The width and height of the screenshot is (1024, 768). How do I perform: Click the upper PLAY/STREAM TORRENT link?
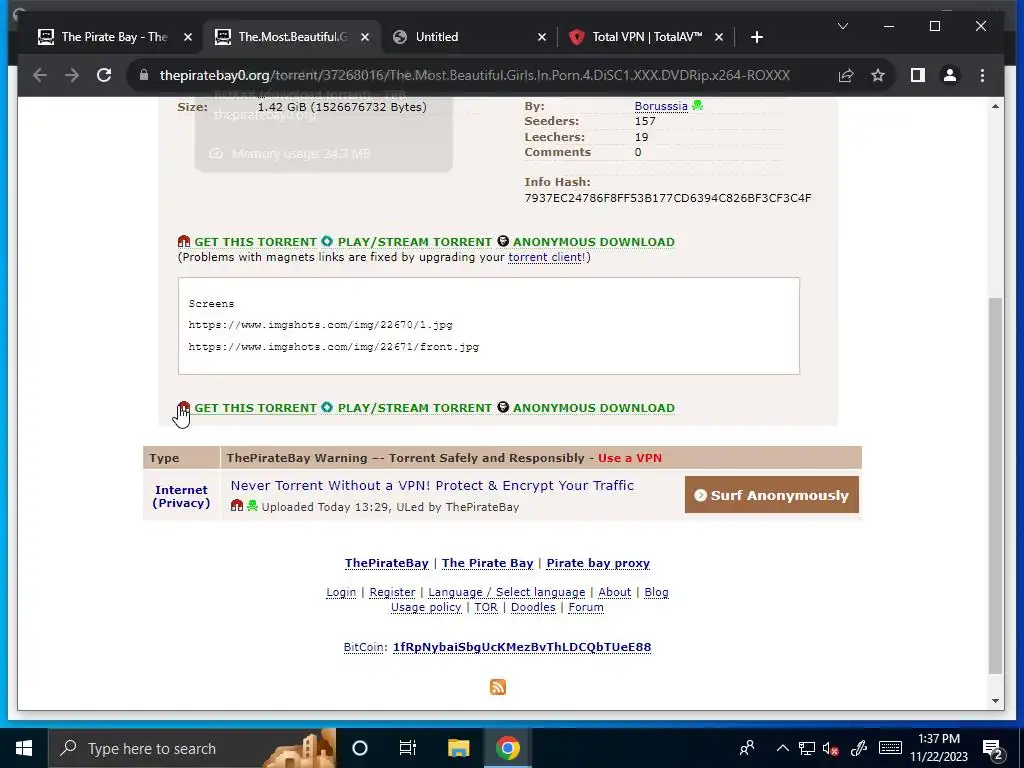(x=414, y=242)
